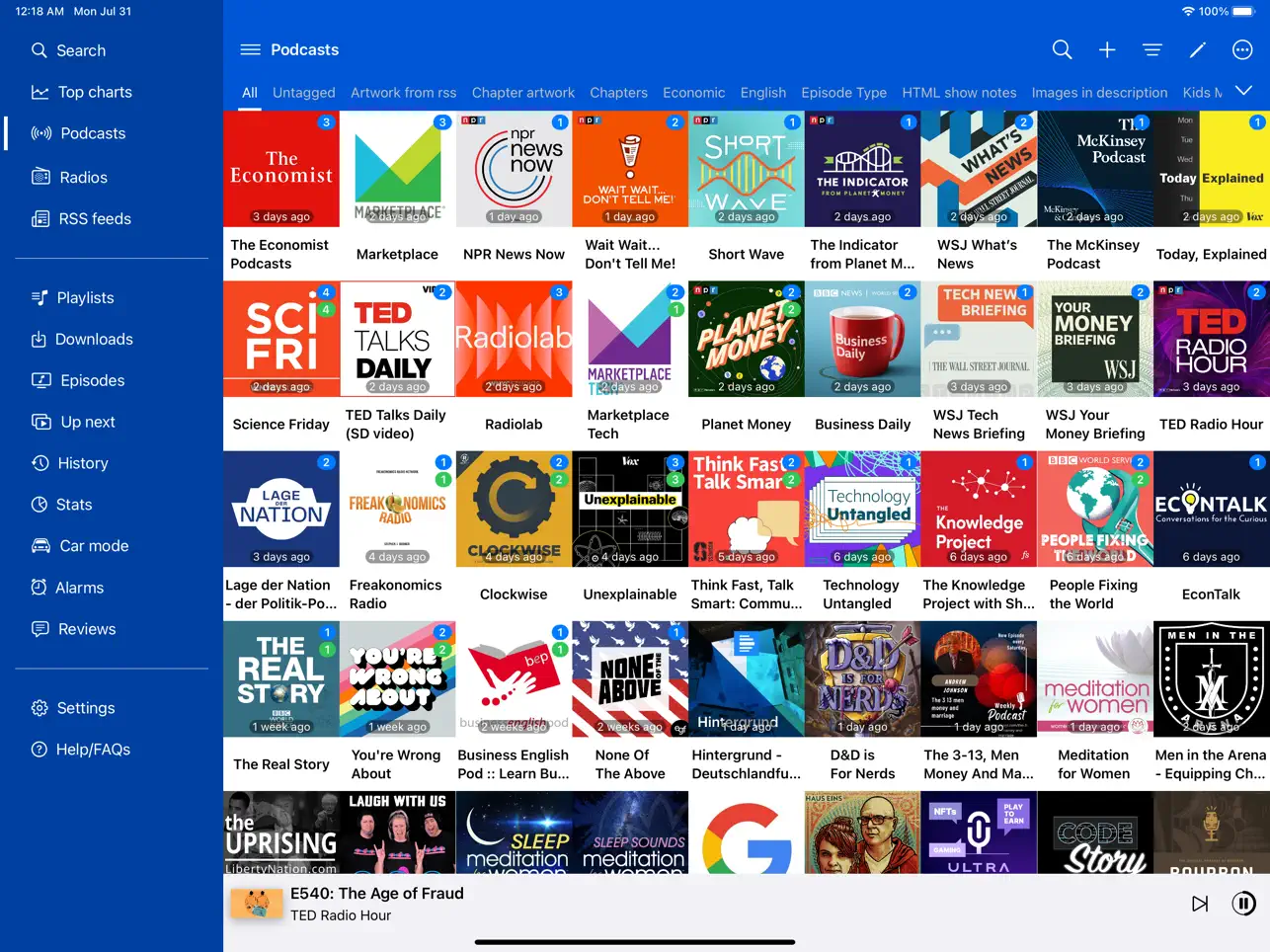Screen dimensions: 1270x952
Task: Select the pencil edit icon
Action: pos(1197,49)
